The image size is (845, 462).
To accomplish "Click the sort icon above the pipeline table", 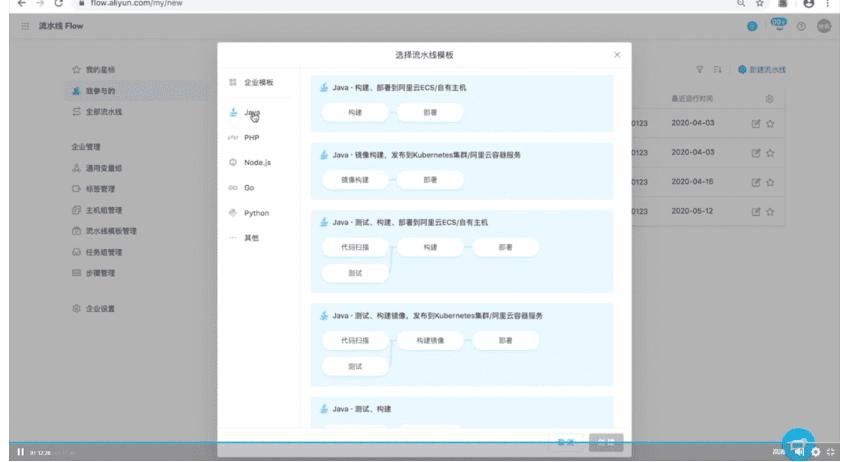I will (x=717, y=70).
